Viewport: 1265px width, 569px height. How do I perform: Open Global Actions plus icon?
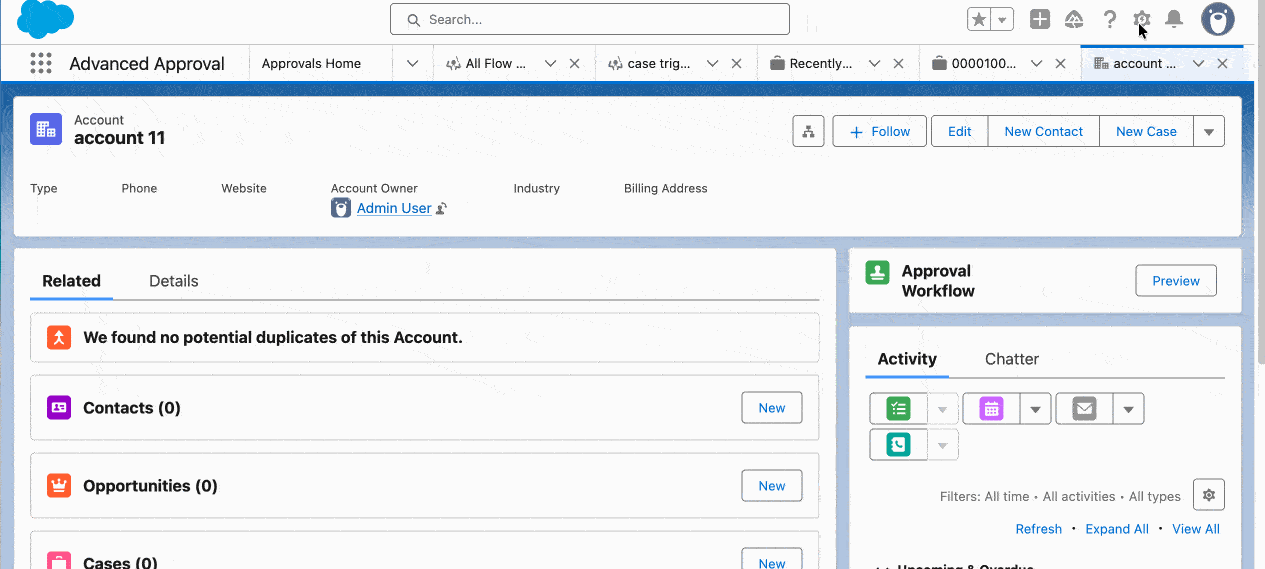[1040, 19]
